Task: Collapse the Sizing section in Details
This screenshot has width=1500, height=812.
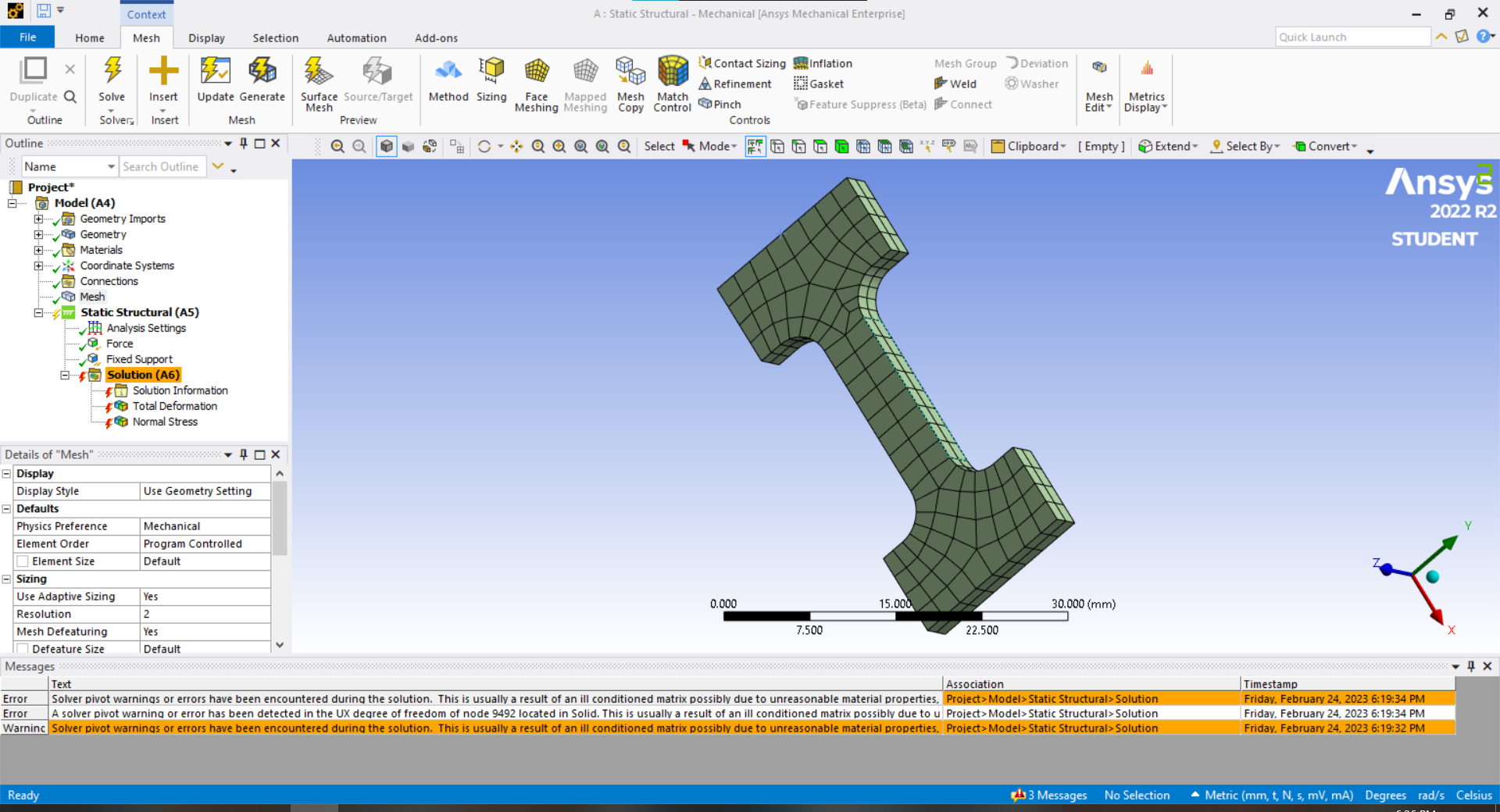Action: click(x=7, y=579)
